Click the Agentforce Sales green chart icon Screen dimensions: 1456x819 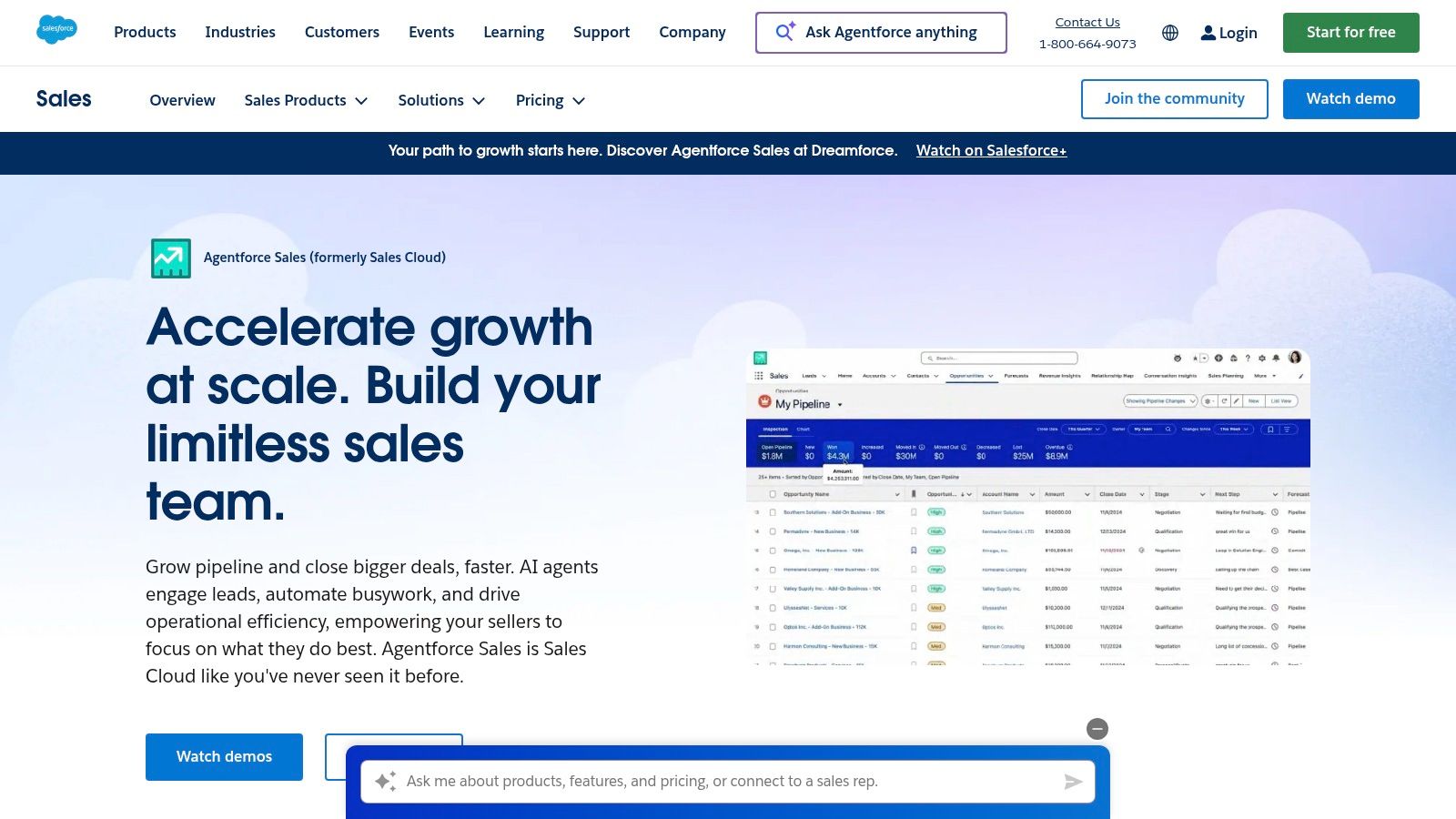coord(171,258)
